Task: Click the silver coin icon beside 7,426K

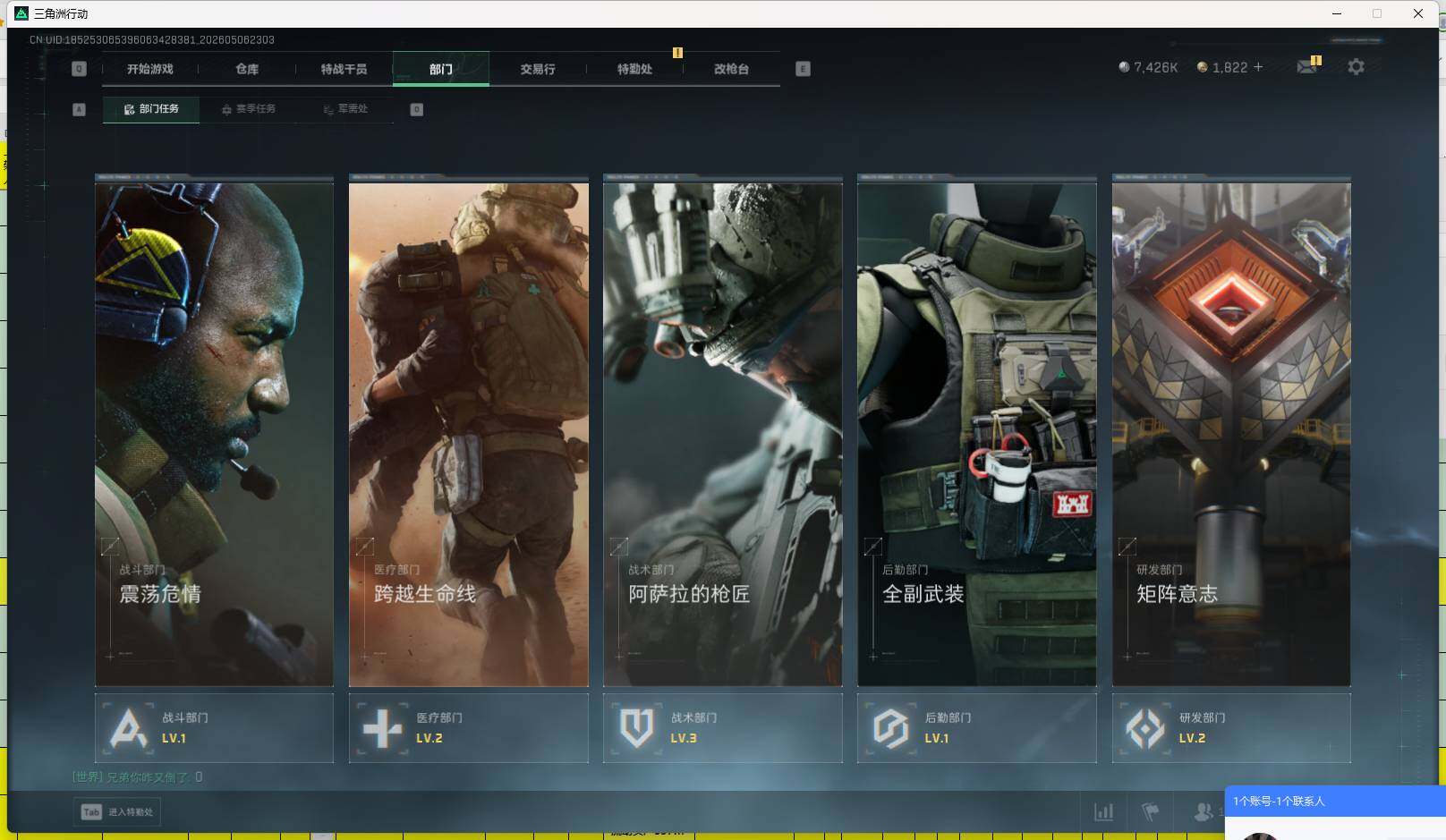Action: coord(1124,67)
